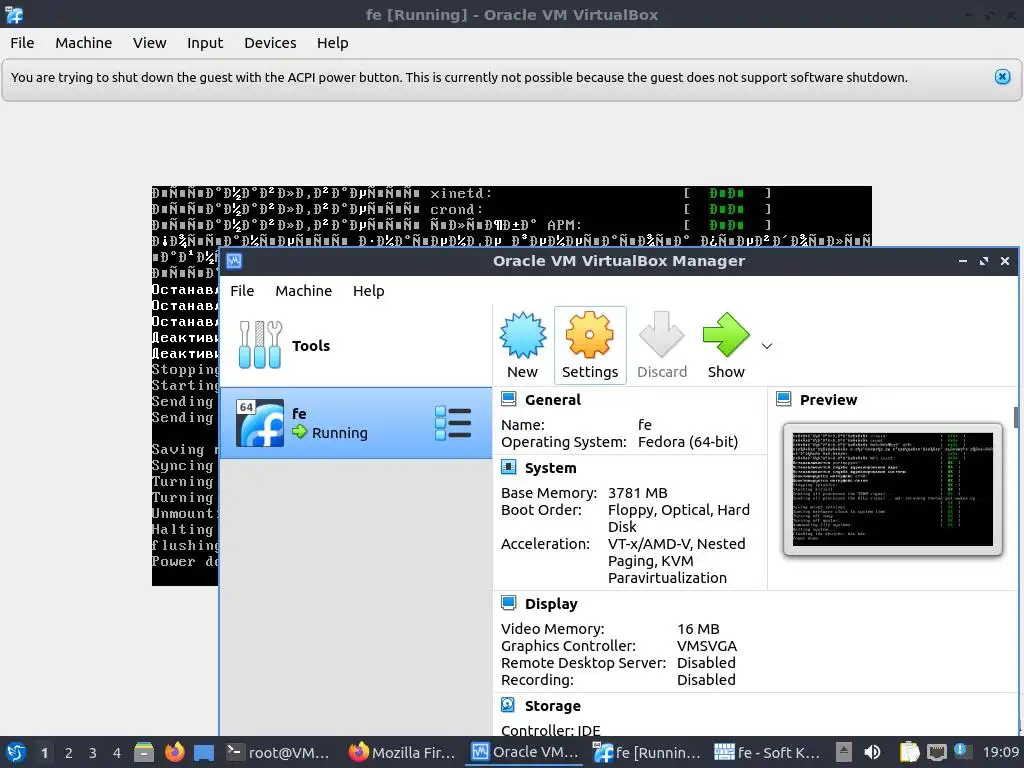1024x768 pixels.
Task: Click the Storage section heading
Action: point(552,706)
